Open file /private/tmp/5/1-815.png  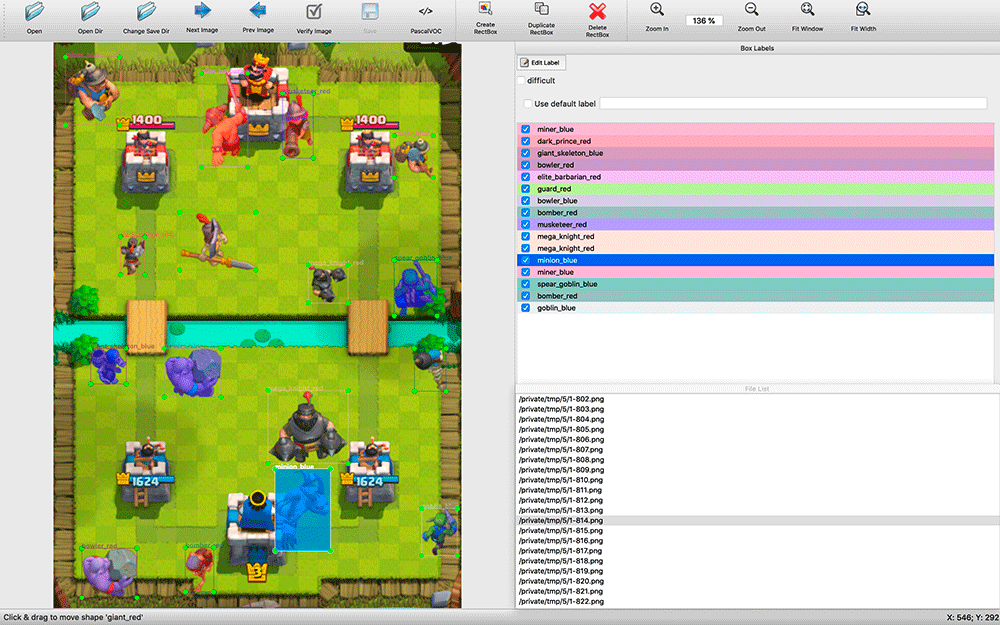561,530
